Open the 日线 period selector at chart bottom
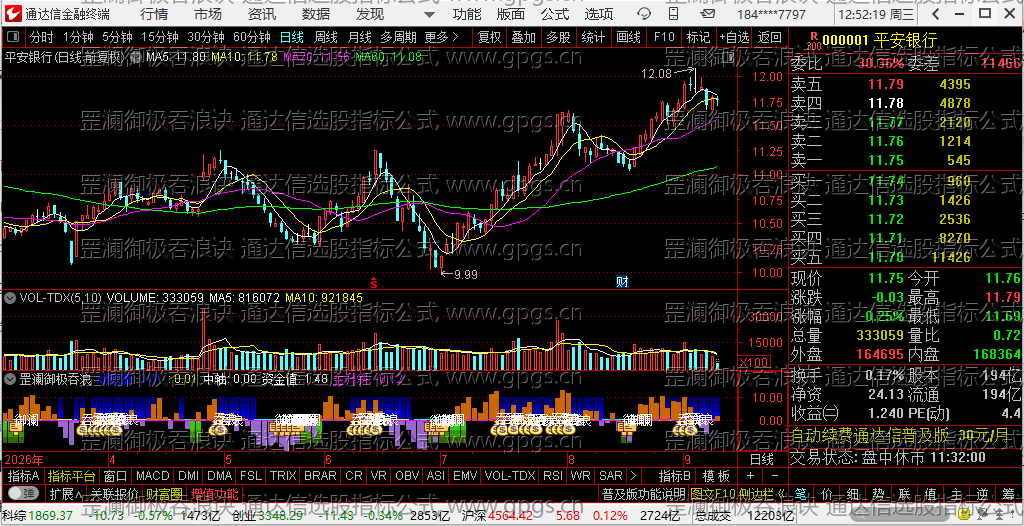 point(761,458)
